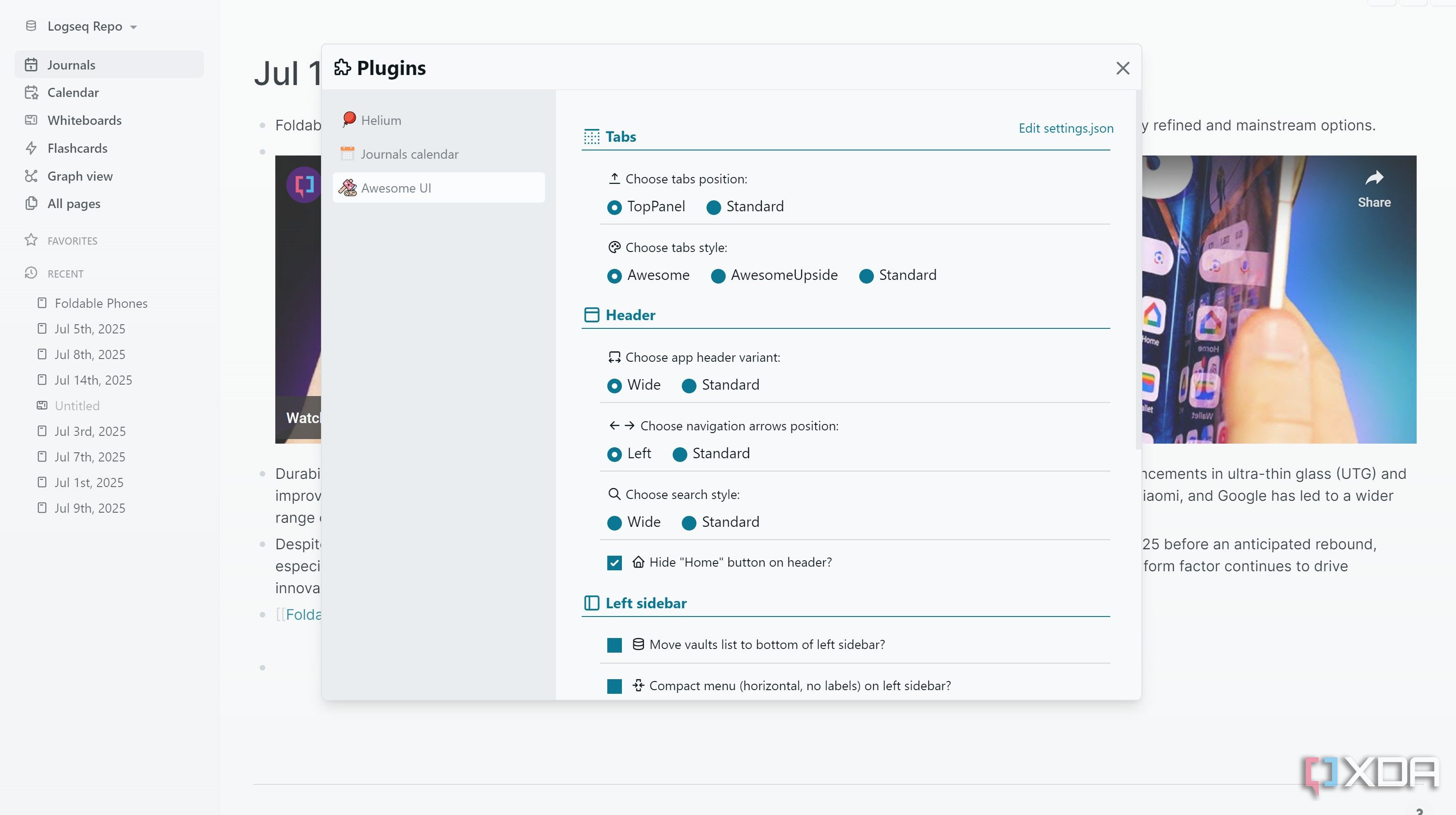
Task: Collapse the FAVORITES section header
Action: [x=72, y=241]
